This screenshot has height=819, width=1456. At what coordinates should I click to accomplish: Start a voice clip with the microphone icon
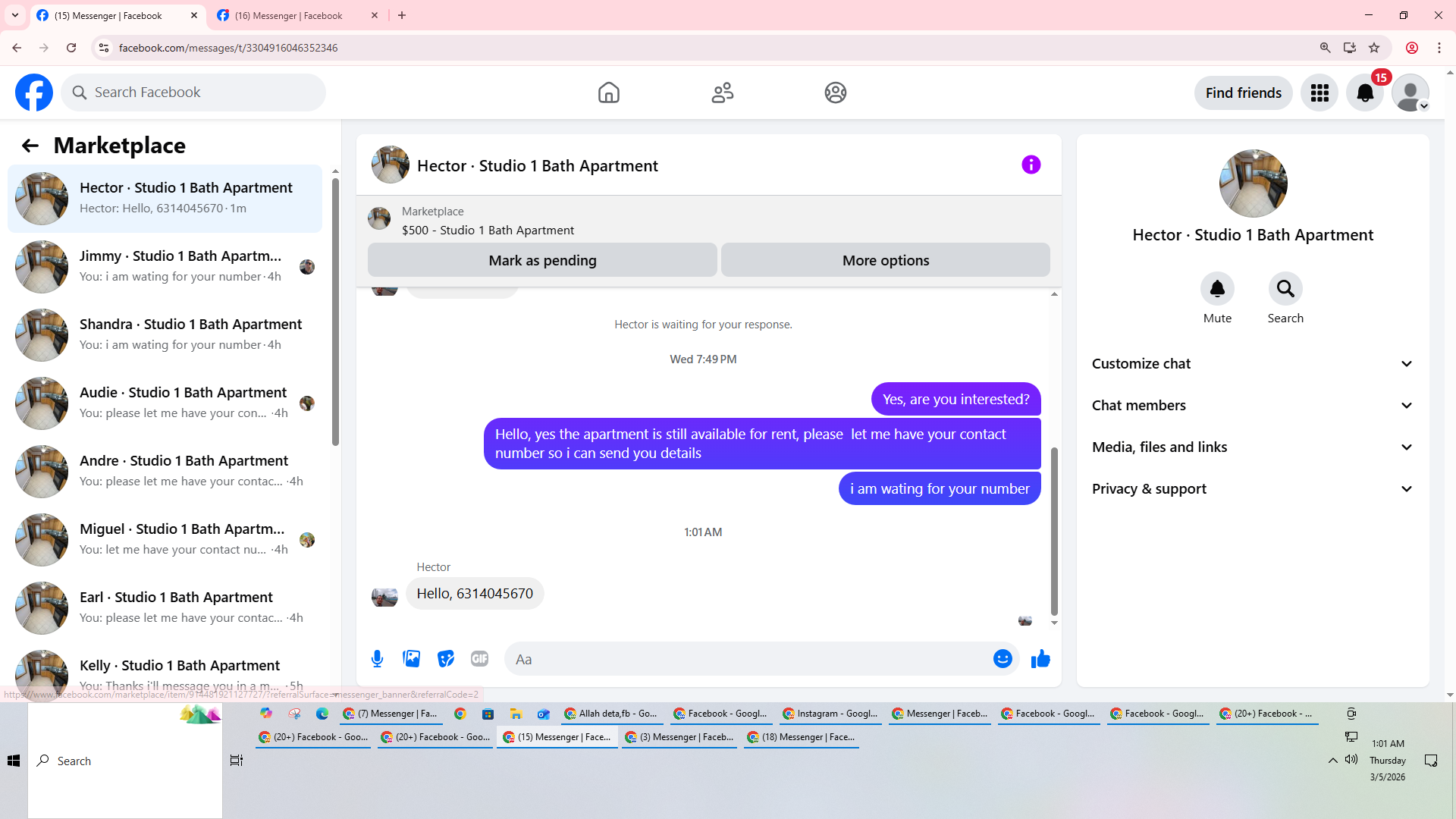(x=378, y=659)
